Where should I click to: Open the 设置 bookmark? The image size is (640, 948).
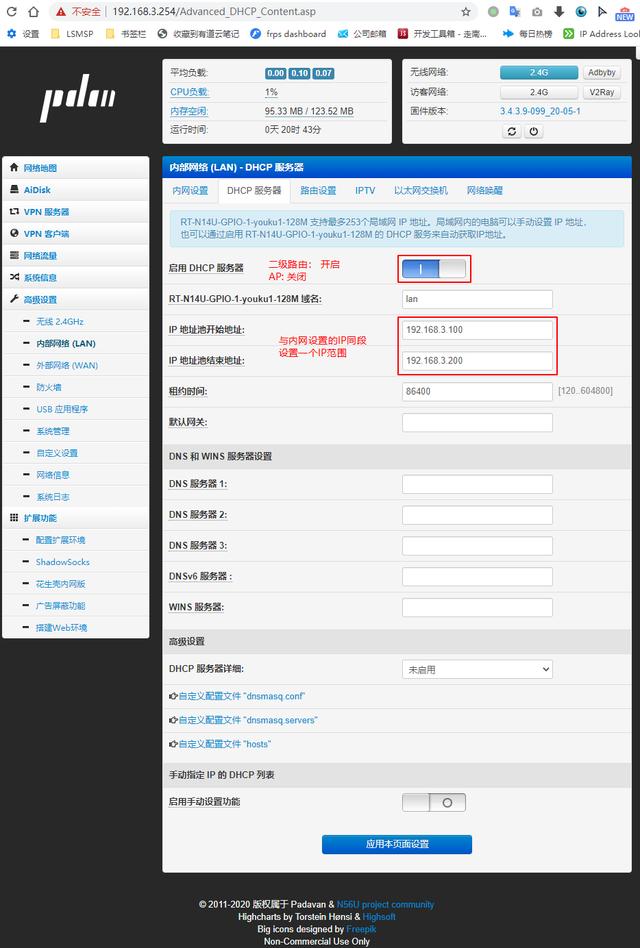pos(23,34)
